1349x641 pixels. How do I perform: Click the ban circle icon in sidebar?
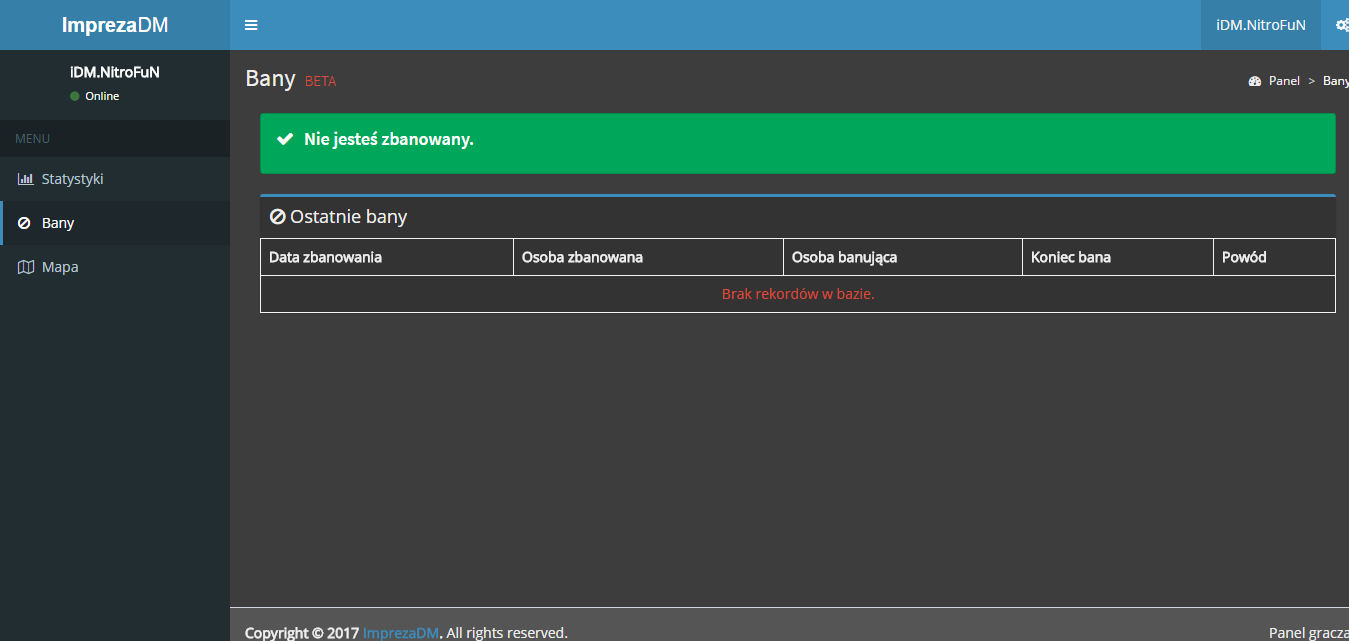click(25, 223)
